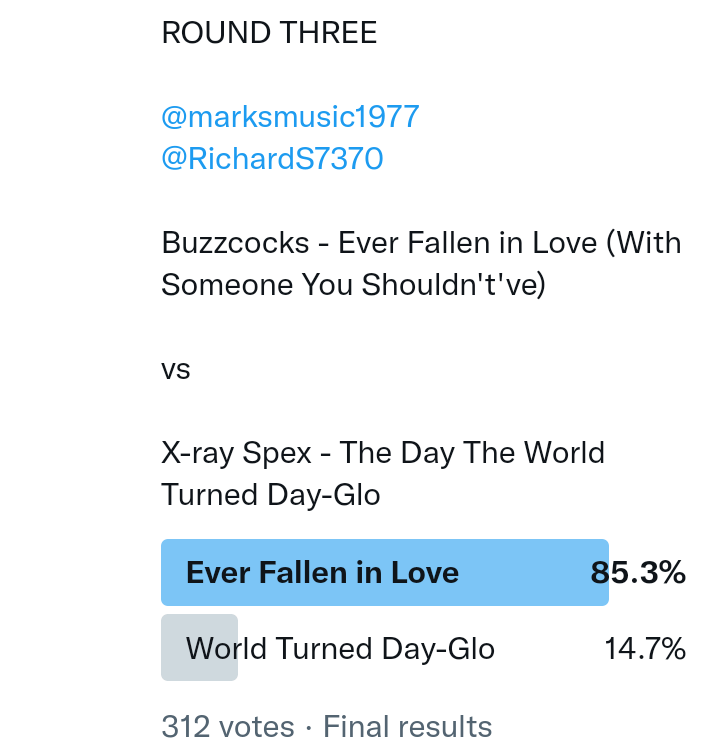Click the 85.3% poll result percentage
Image resolution: width=720 pixels, height=754 pixels.
[638, 573]
